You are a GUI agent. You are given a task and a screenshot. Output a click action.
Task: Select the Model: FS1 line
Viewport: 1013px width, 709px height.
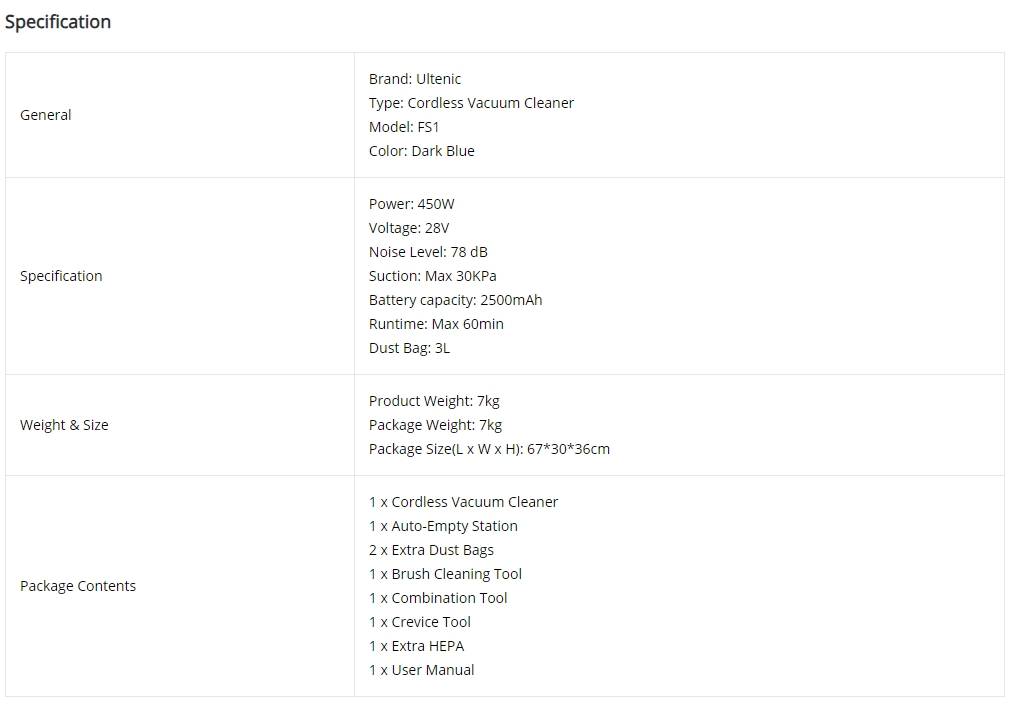[x=404, y=127]
